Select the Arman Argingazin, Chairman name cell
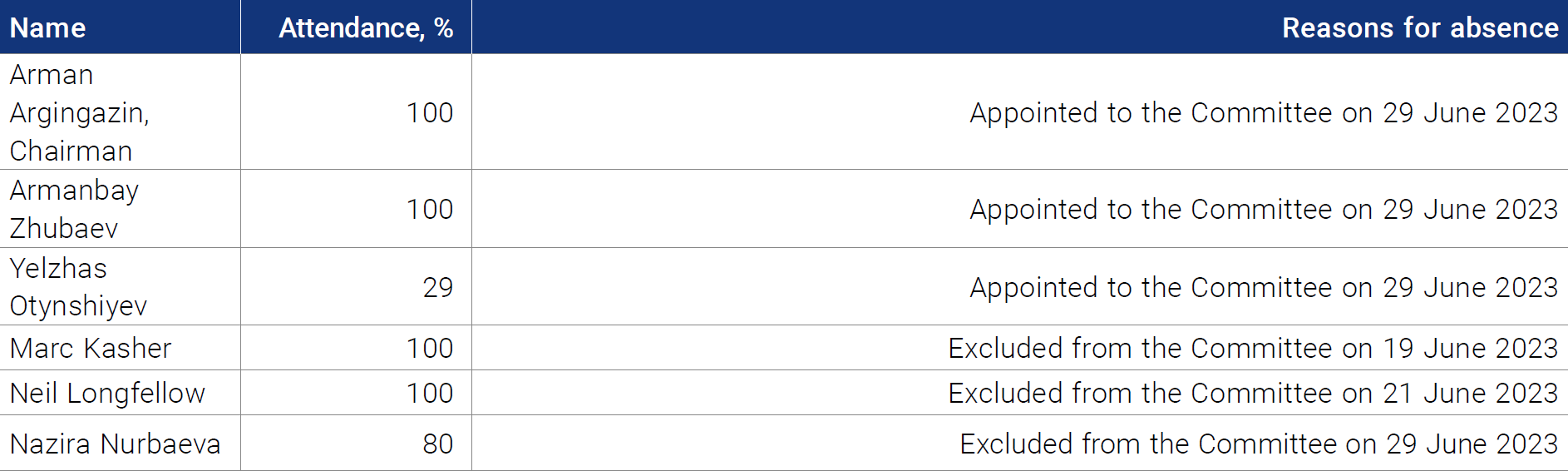Viewport: 1568px width, 471px height. (120, 112)
